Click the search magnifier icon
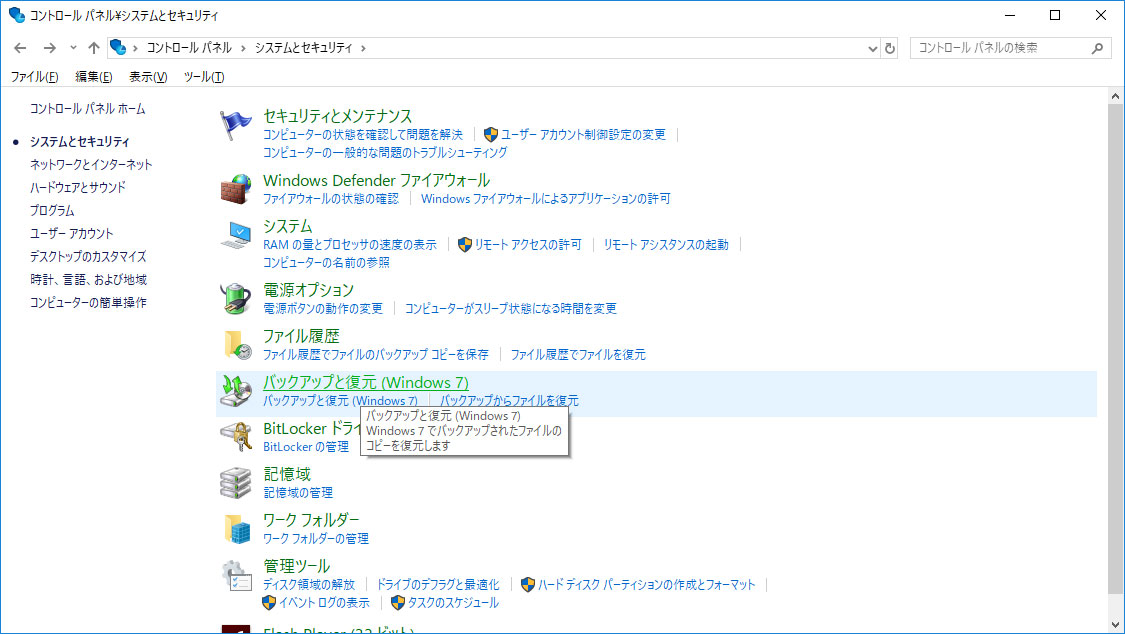Viewport: 1125px width, 634px height. point(1097,48)
